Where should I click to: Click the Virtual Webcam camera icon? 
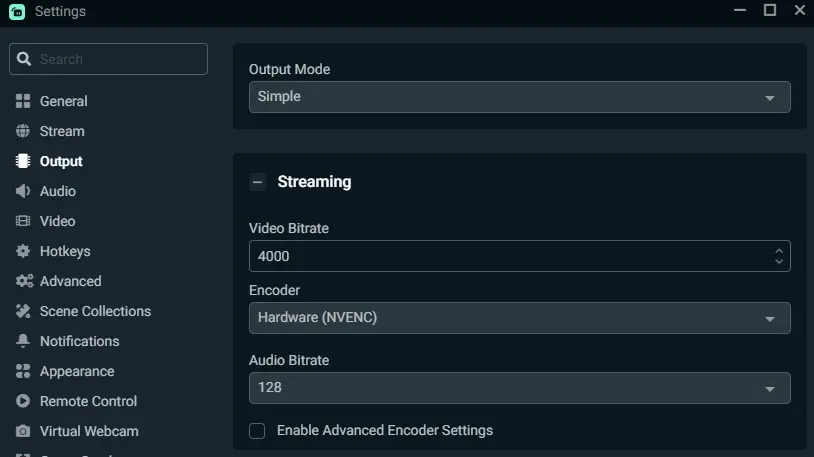(x=23, y=431)
